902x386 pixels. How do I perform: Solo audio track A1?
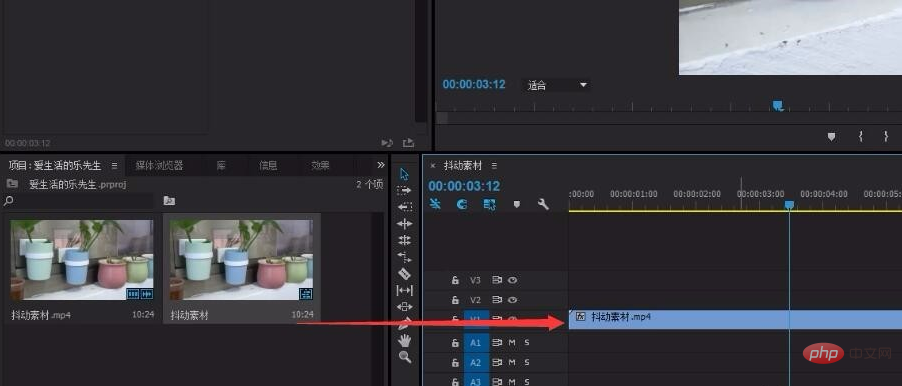[x=527, y=343]
